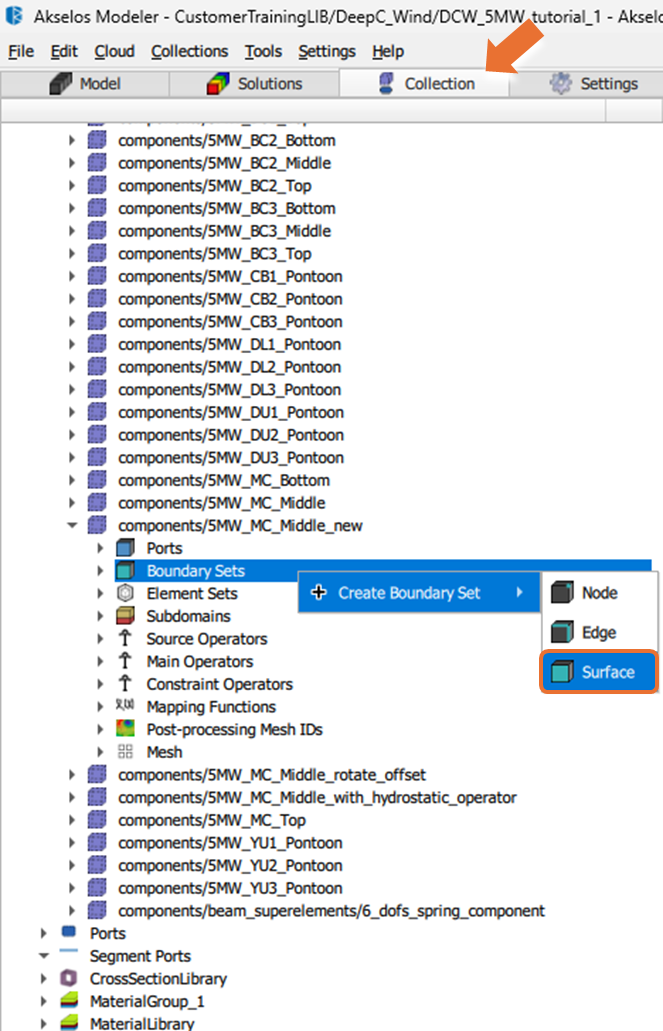Collapse the Segment Ports node

(43, 955)
